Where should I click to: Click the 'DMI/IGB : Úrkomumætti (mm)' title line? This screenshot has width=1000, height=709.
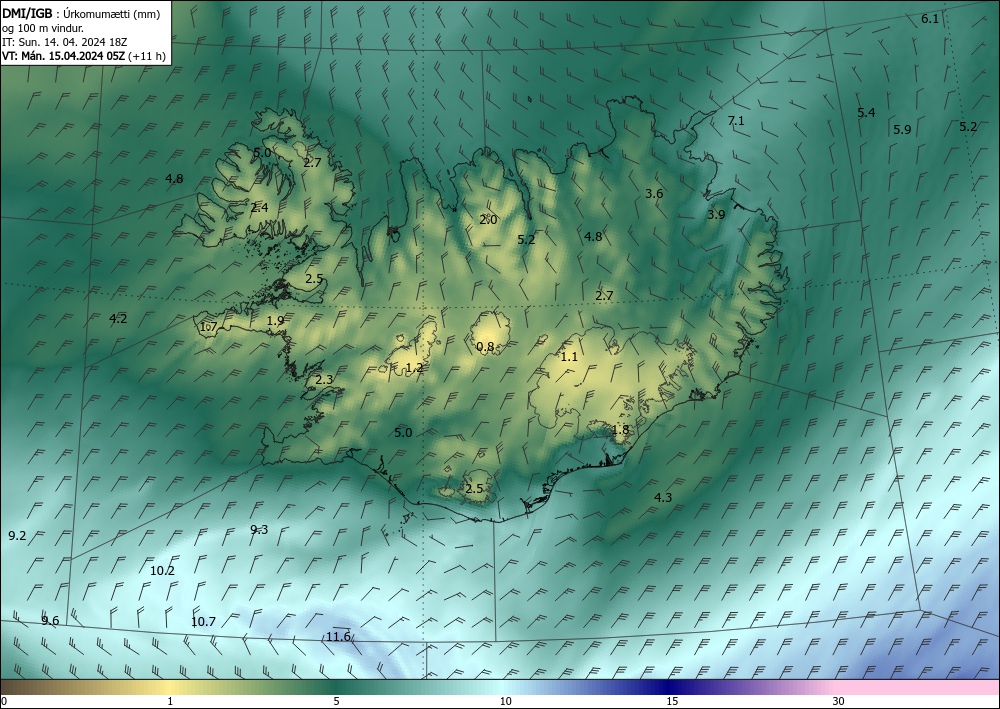(x=81, y=13)
